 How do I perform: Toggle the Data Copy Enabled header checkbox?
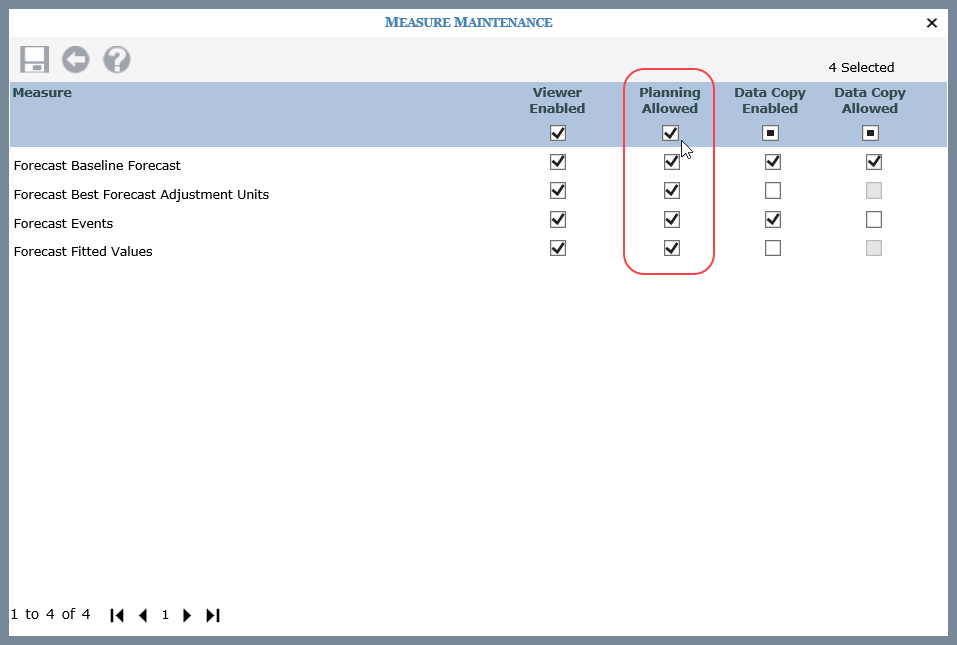click(x=770, y=133)
